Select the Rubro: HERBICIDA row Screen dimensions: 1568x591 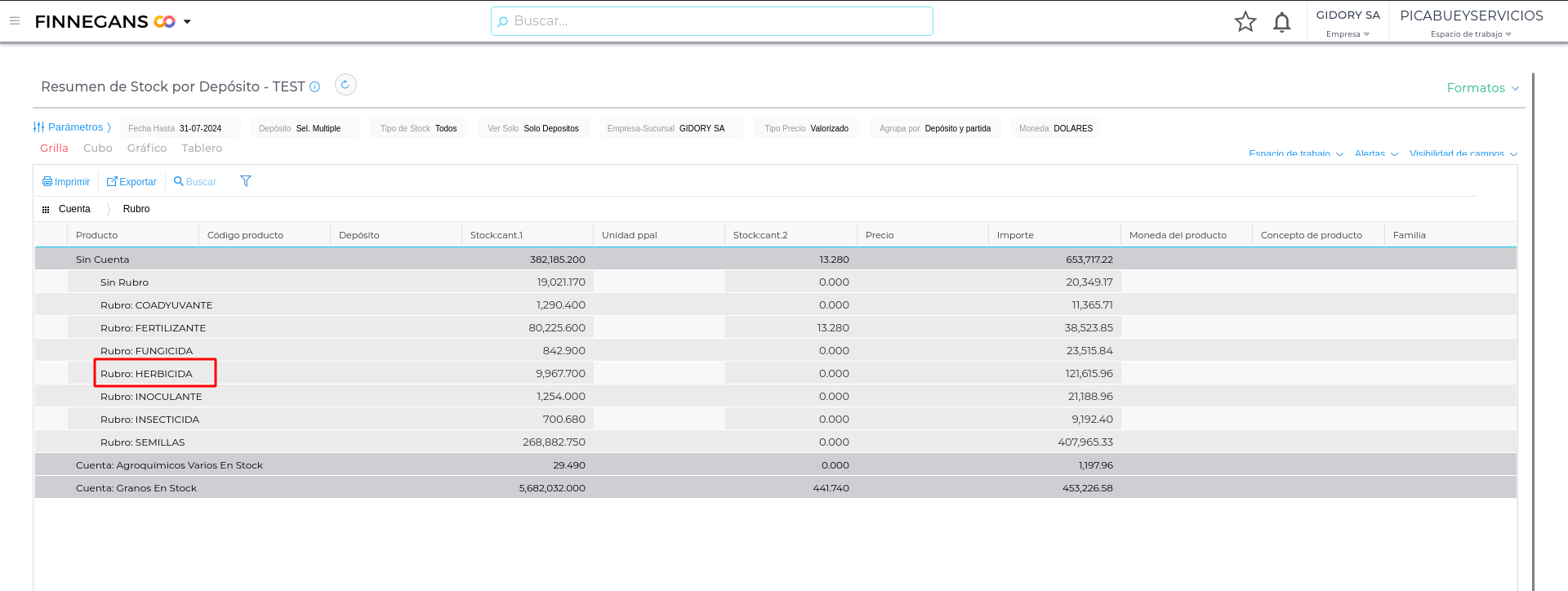tap(147, 374)
